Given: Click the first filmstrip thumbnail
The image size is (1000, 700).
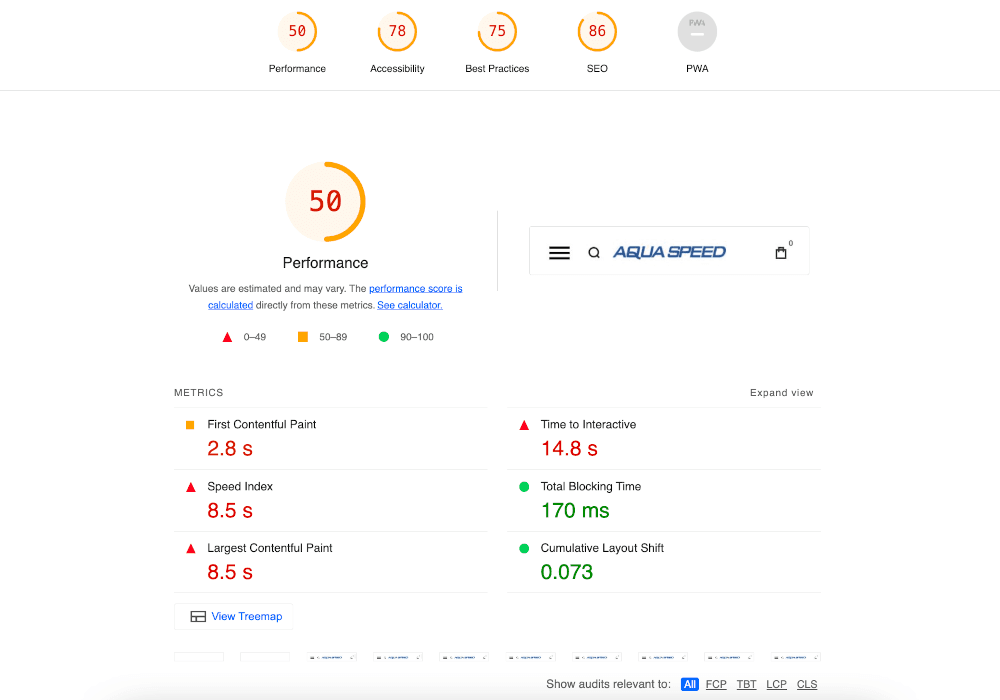Looking at the screenshot, I should click(199, 657).
